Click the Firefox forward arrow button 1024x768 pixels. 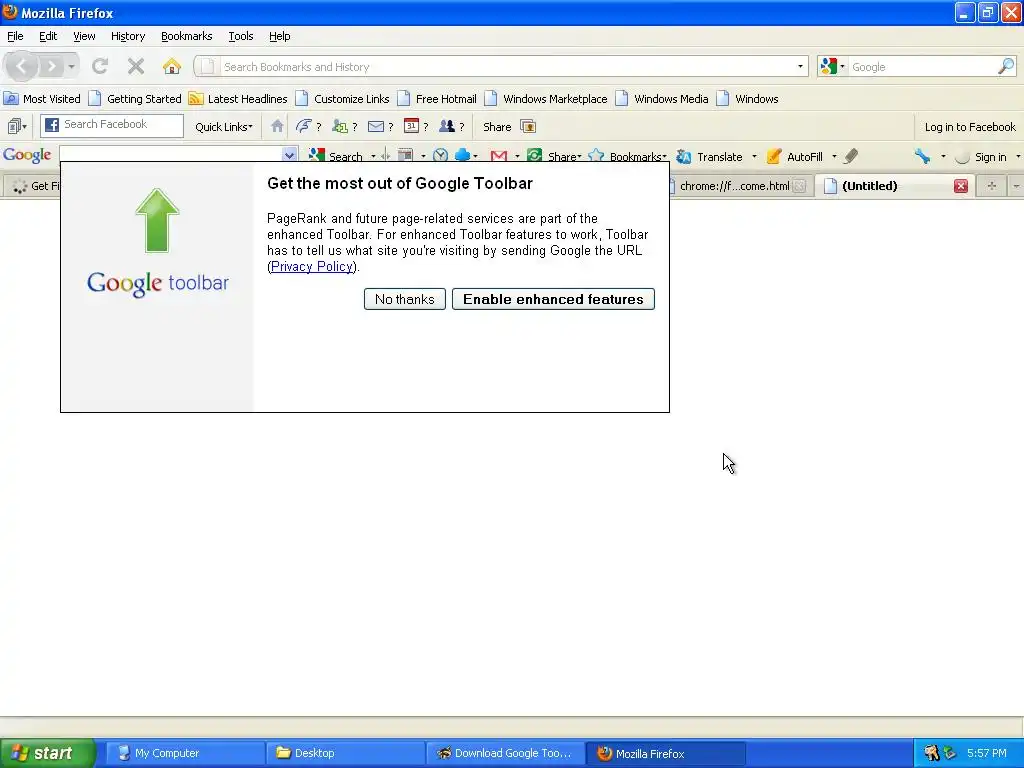point(51,66)
